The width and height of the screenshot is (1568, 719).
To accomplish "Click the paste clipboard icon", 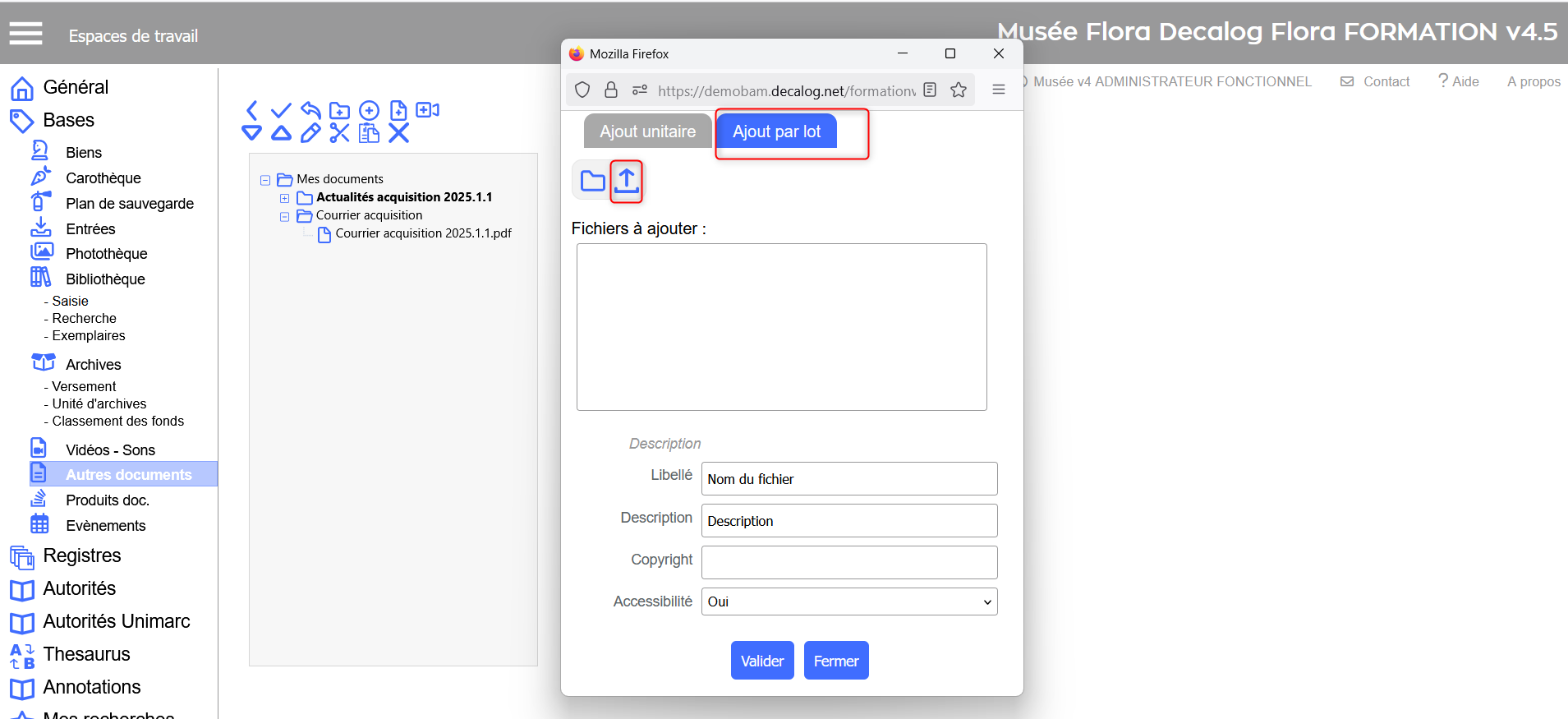I will point(370,133).
